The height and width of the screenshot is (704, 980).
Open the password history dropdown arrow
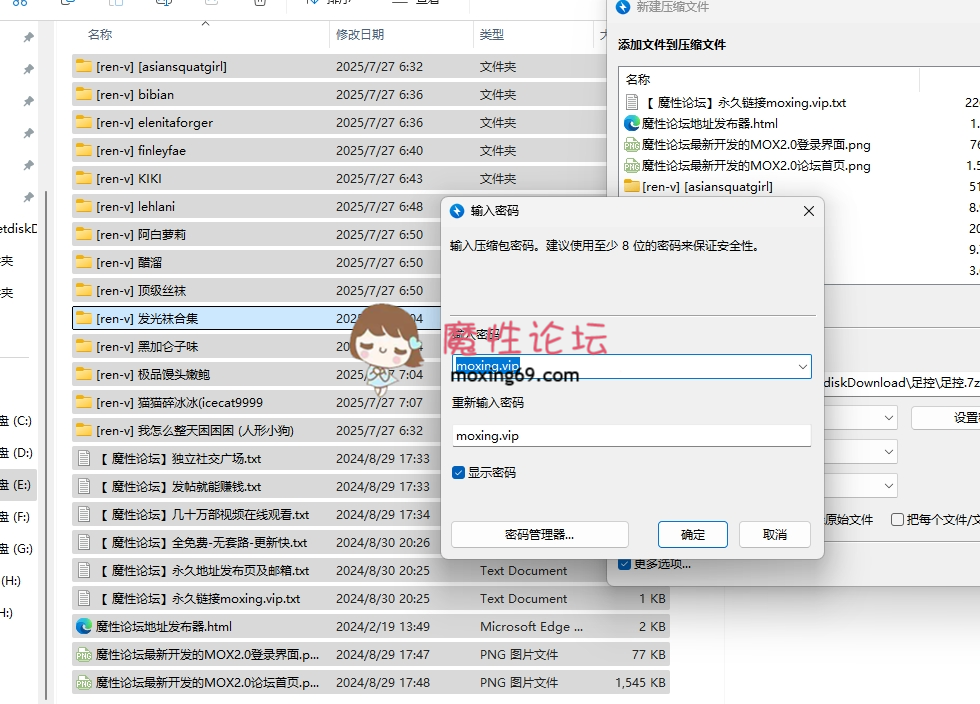click(x=802, y=366)
